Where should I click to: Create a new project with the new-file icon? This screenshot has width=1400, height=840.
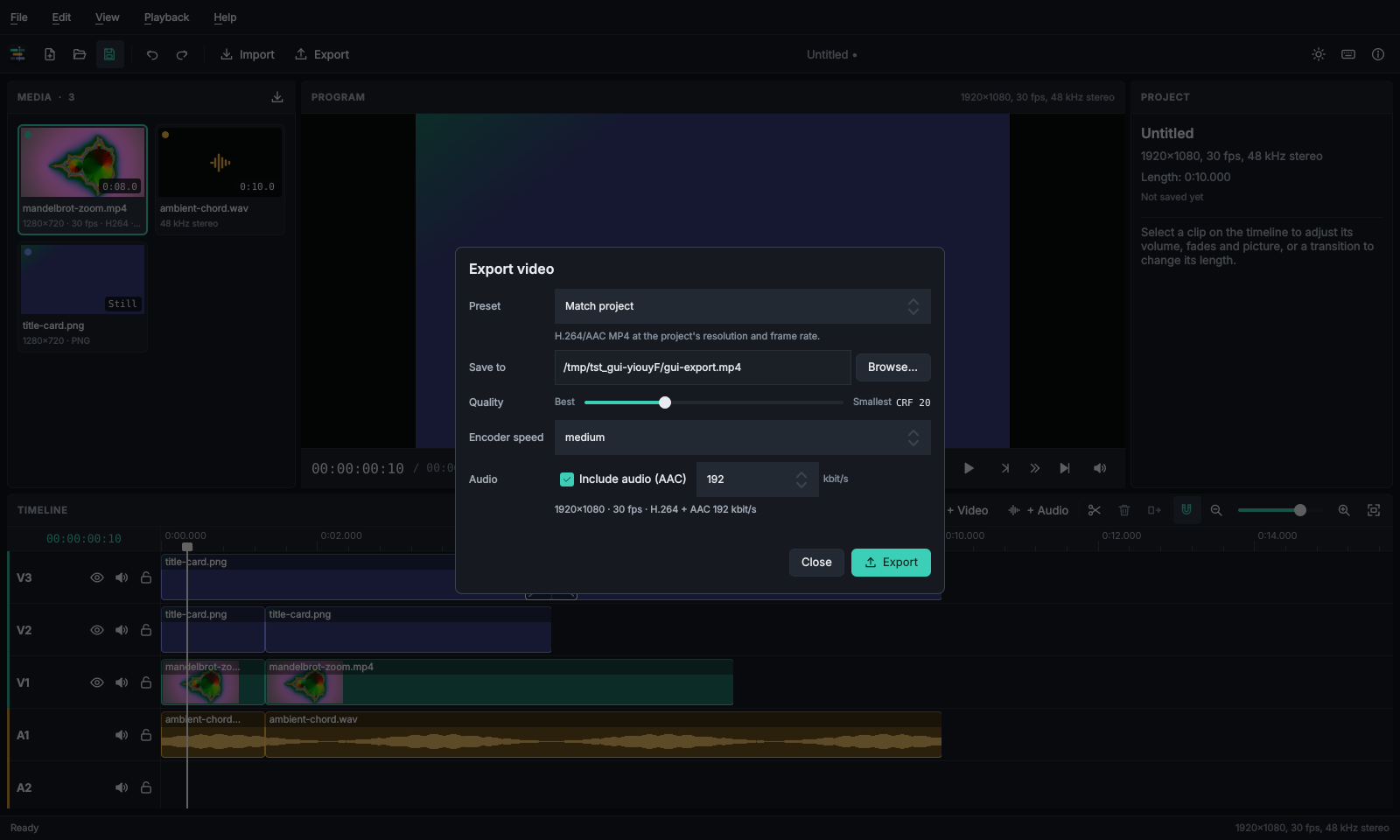[50, 54]
